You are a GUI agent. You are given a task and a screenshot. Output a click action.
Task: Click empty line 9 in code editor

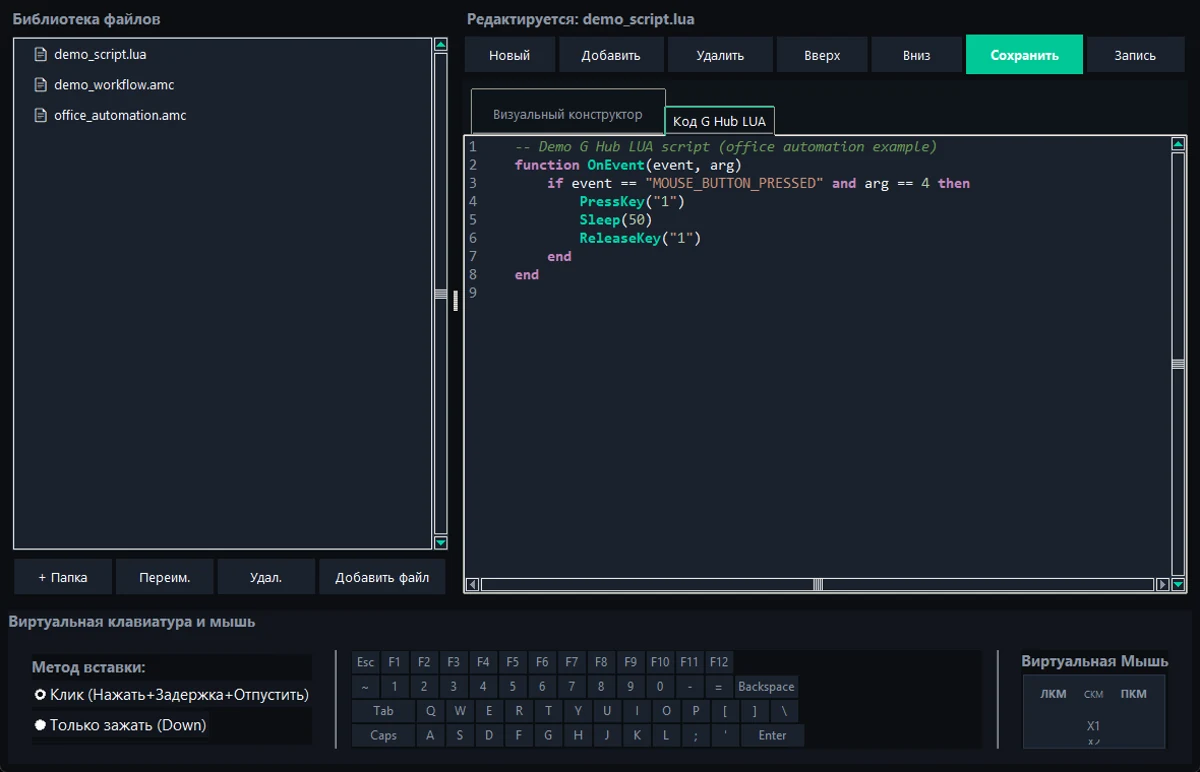click(x=820, y=293)
